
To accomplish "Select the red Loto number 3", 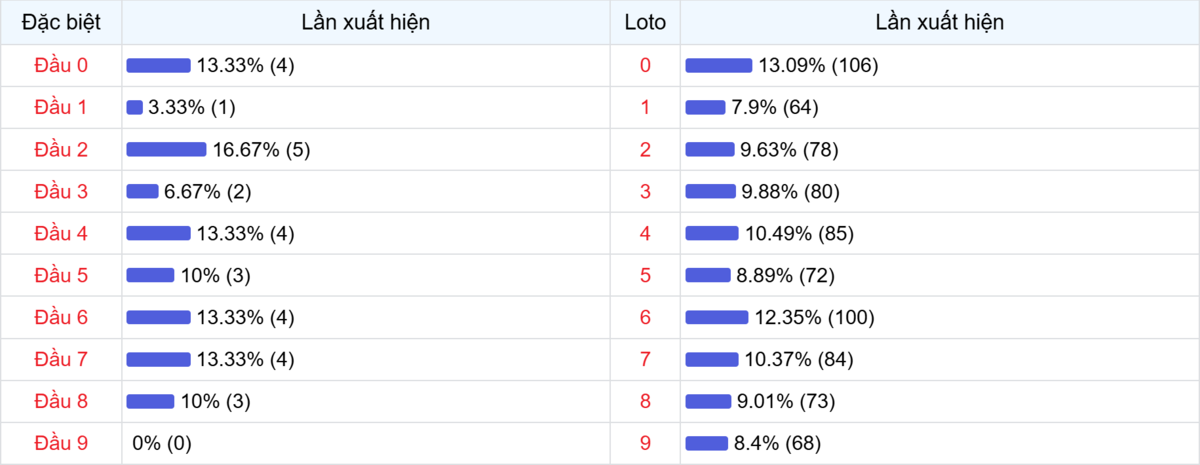I will (x=645, y=192).
